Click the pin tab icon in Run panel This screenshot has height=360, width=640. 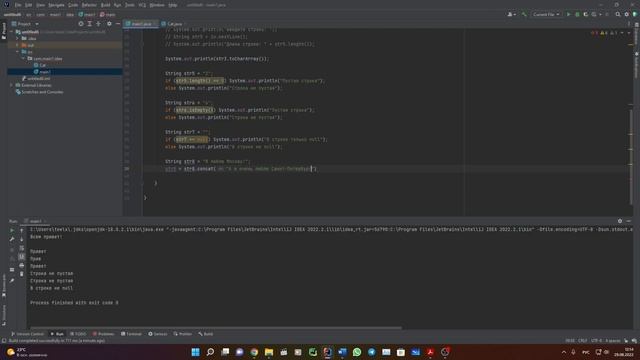[12, 281]
